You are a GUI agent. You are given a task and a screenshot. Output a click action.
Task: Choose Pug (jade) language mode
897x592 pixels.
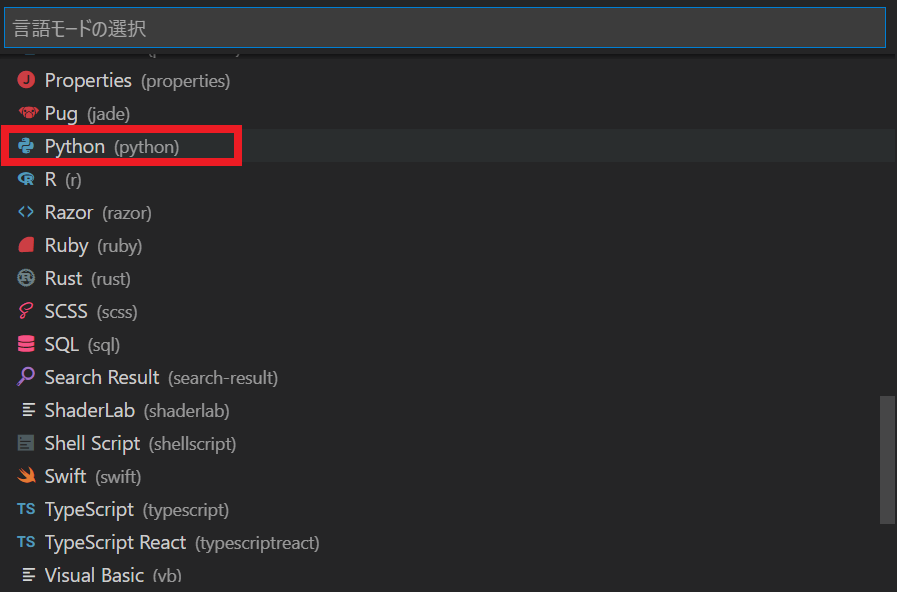(x=448, y=113)
